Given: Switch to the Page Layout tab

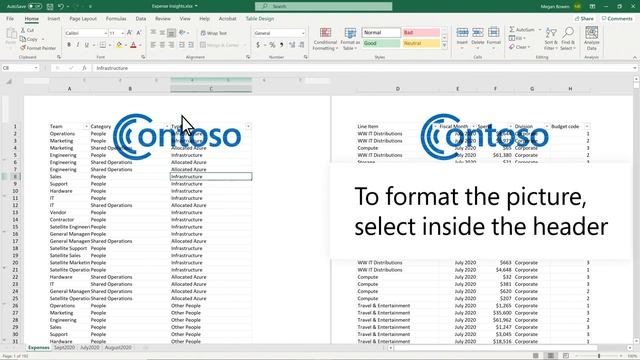Looking at the screenshot, I should tap(83, 19).
